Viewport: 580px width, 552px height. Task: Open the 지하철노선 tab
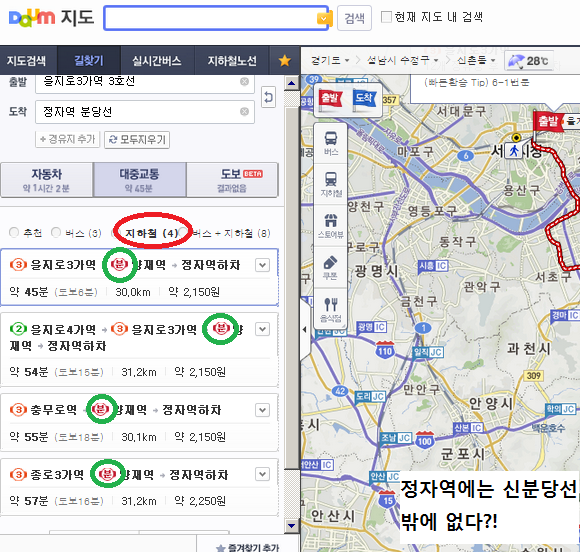pos(232,61)
